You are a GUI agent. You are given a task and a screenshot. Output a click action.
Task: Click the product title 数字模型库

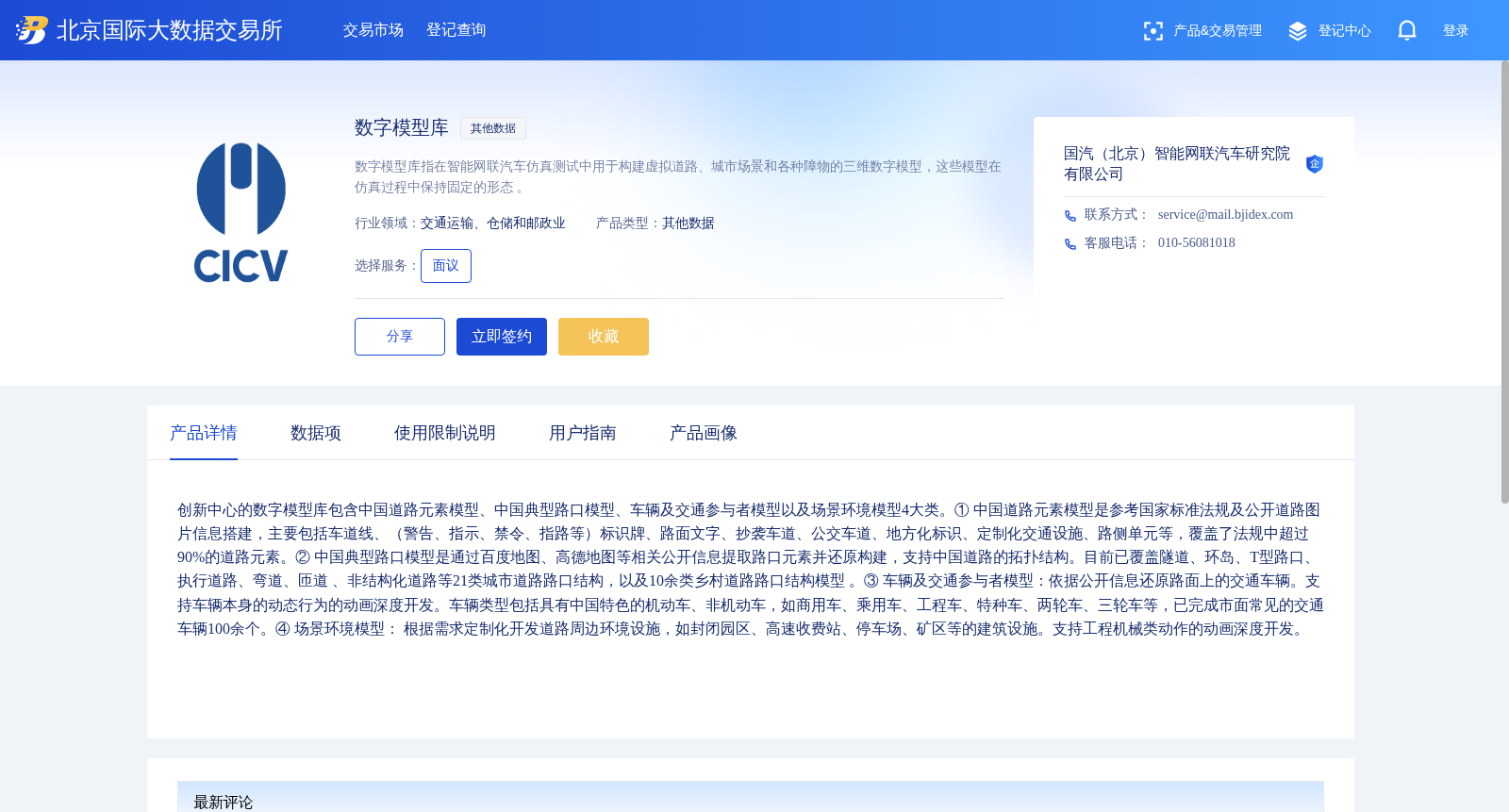click(402, 127)
